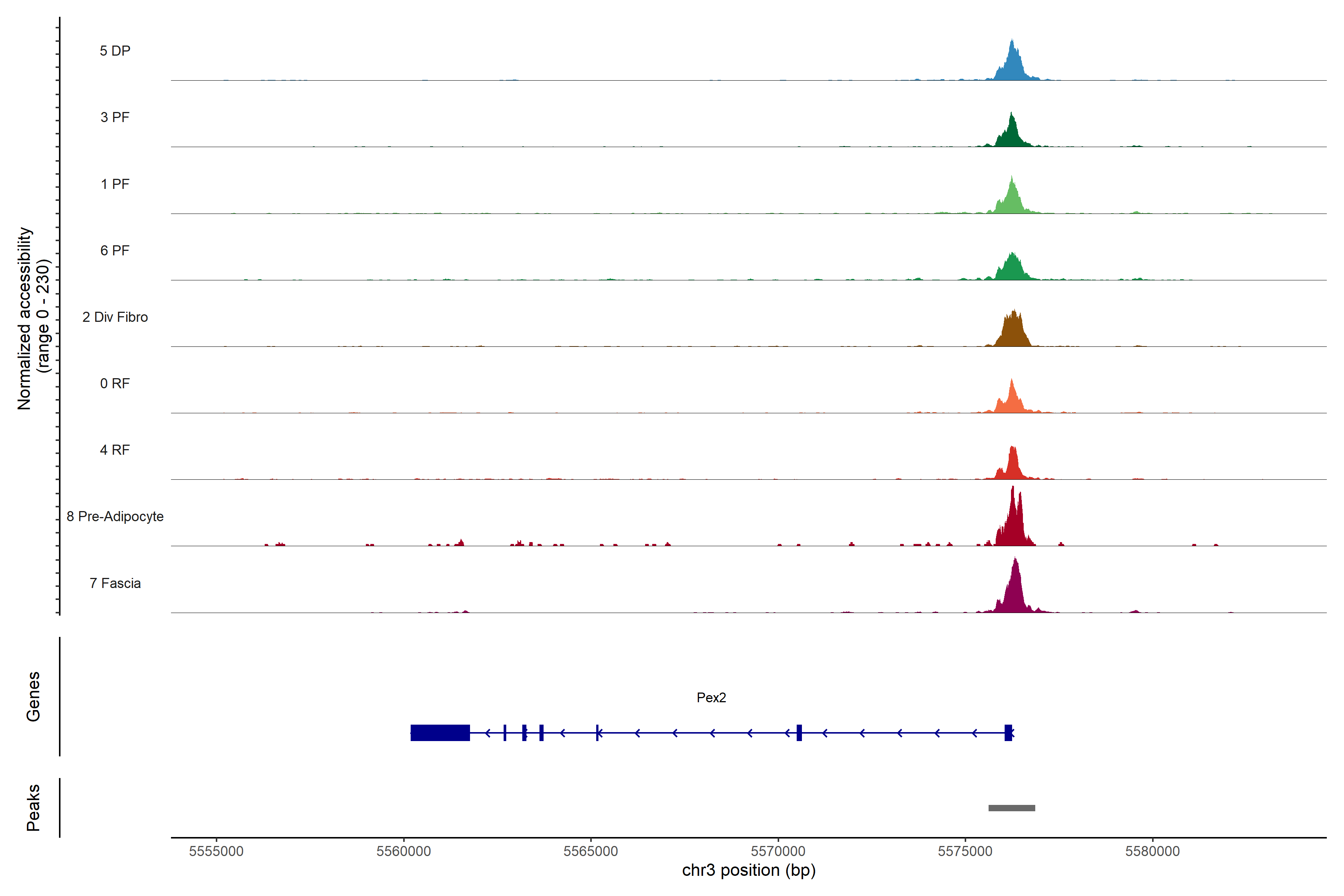The image size is (1344, 896).
Task: Select the 2 Div Fibro label
Action: tap(115, 317)
